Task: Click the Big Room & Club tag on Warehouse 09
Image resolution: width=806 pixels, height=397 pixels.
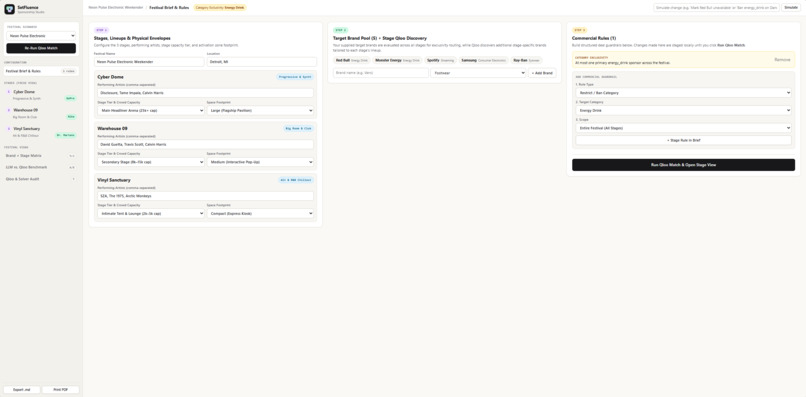Action: tap(299, 128)
